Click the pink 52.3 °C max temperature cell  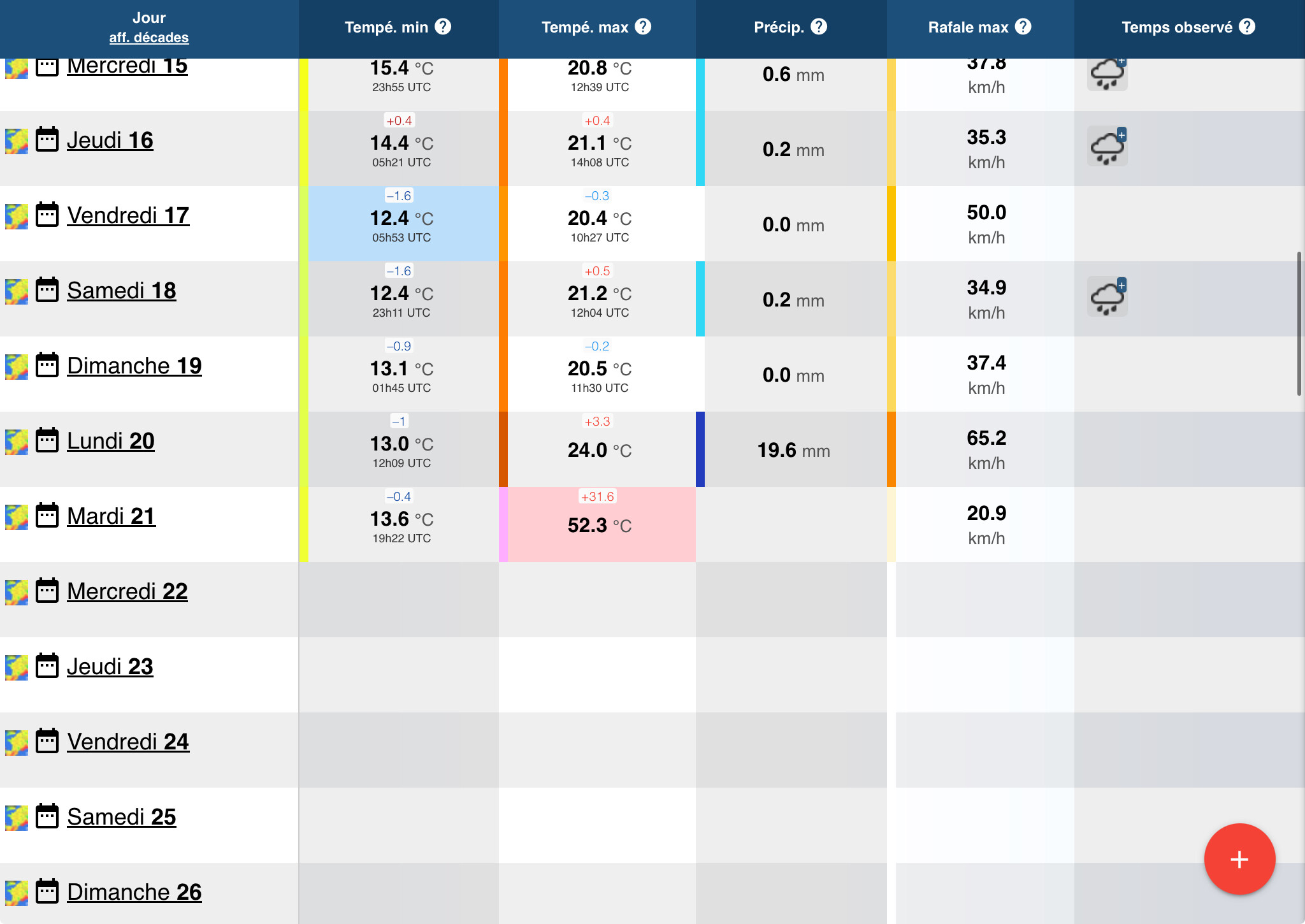click(600, 525)
